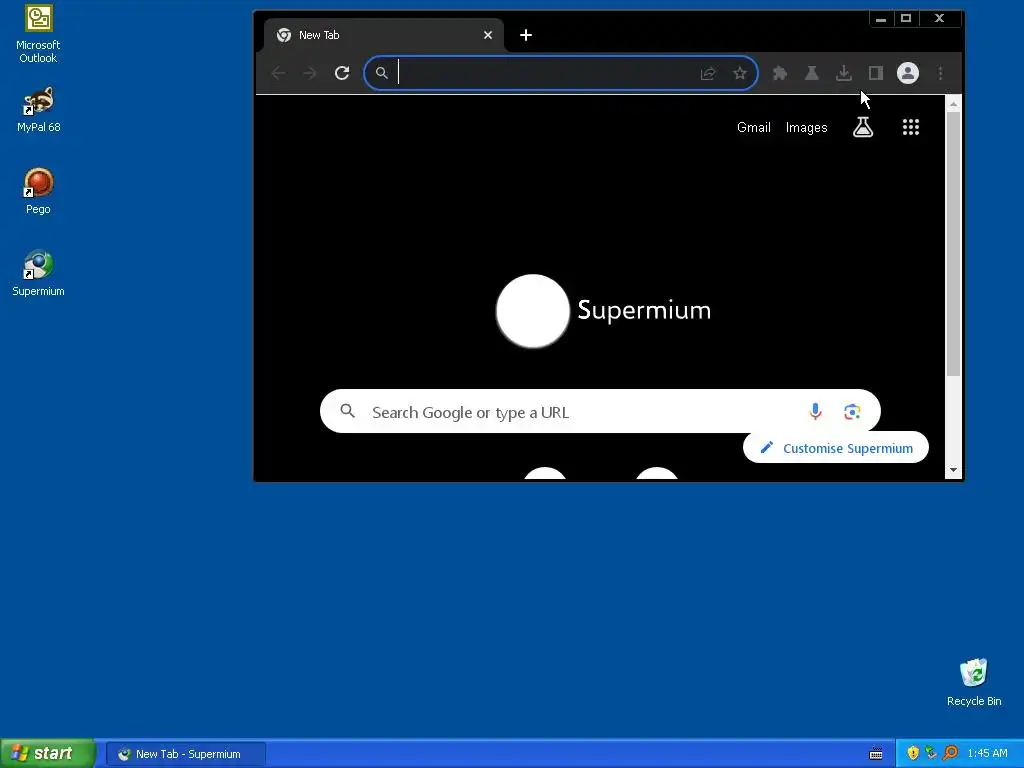Image resolution: width=1024 pixels, height=768 pixels.
Task: Open the three-dot browser menu
Action: (x=940, y=73)
